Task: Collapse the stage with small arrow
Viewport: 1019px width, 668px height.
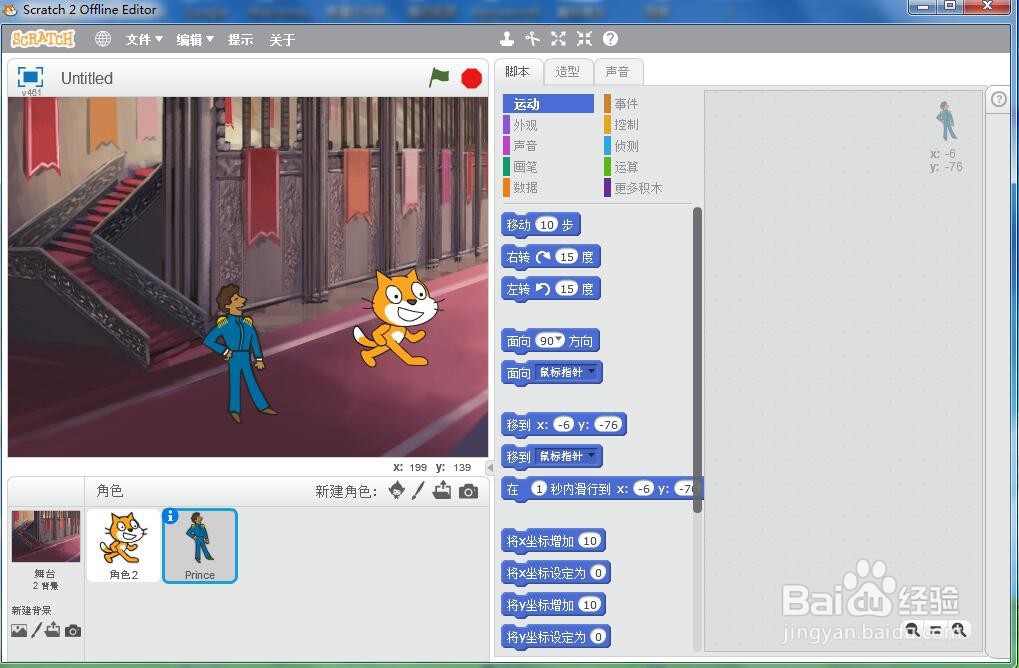Action: pos(490,467)
